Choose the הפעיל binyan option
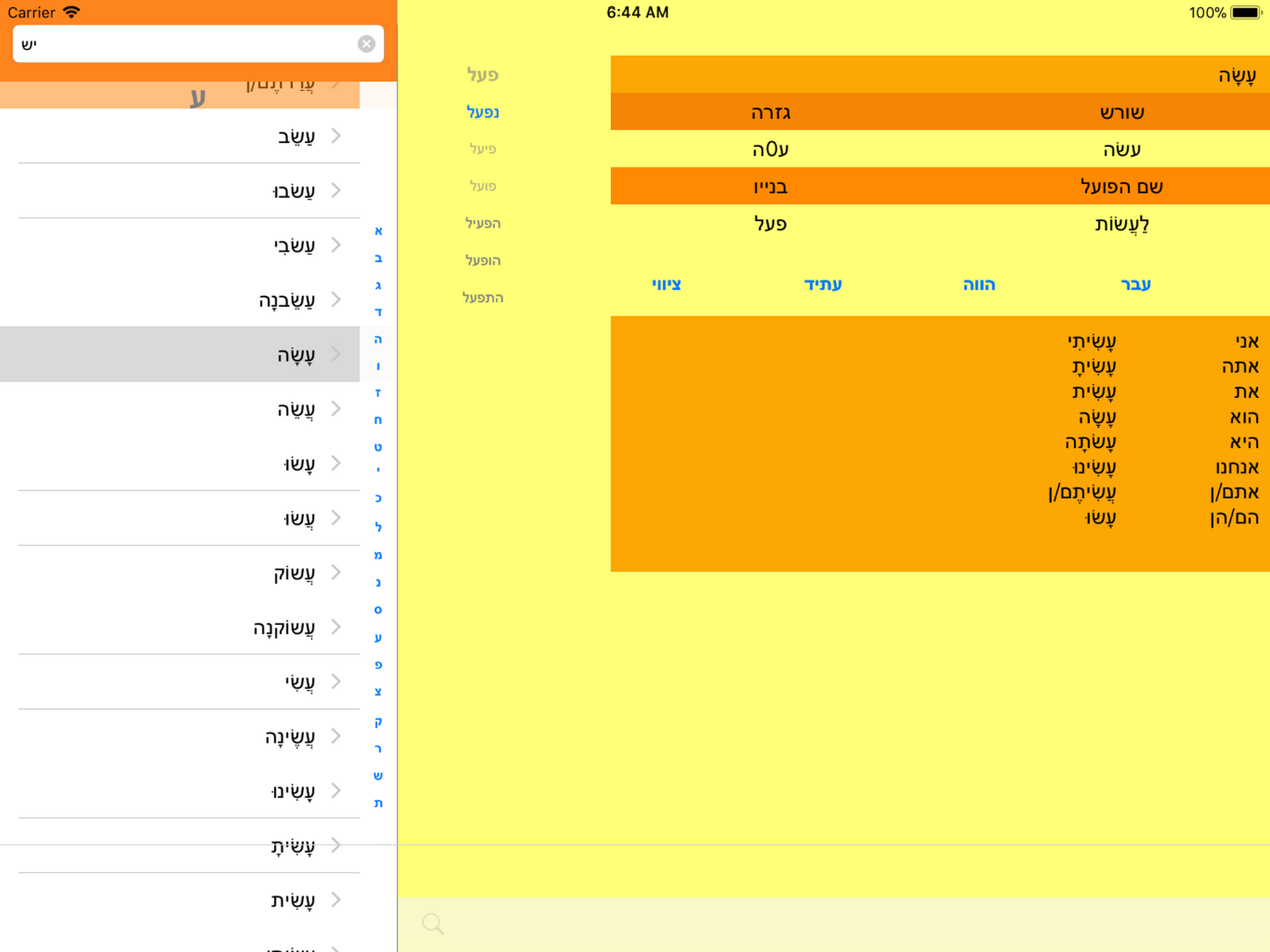Screen dimensions: 1270x952 tap(483, 223)
